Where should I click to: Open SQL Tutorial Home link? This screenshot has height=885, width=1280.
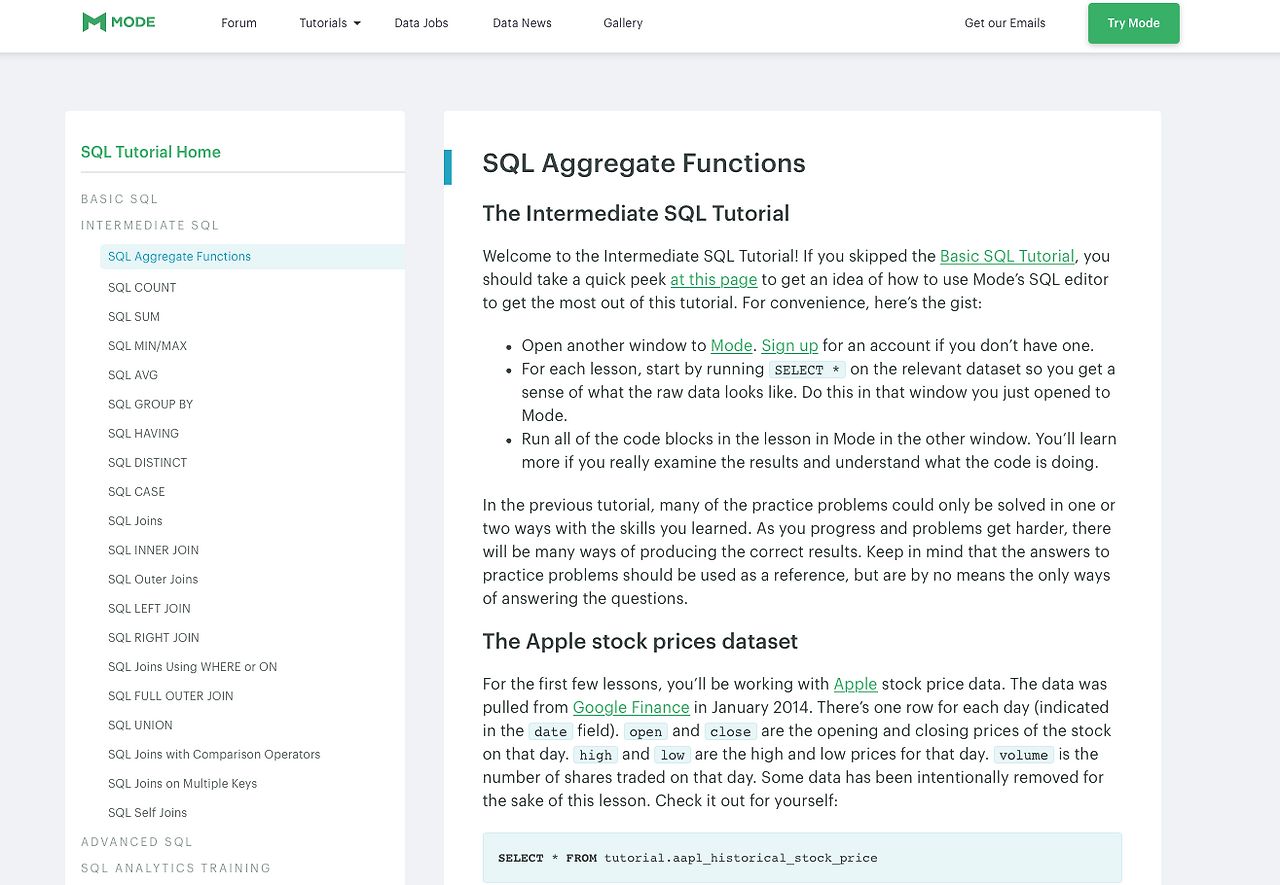151,152
